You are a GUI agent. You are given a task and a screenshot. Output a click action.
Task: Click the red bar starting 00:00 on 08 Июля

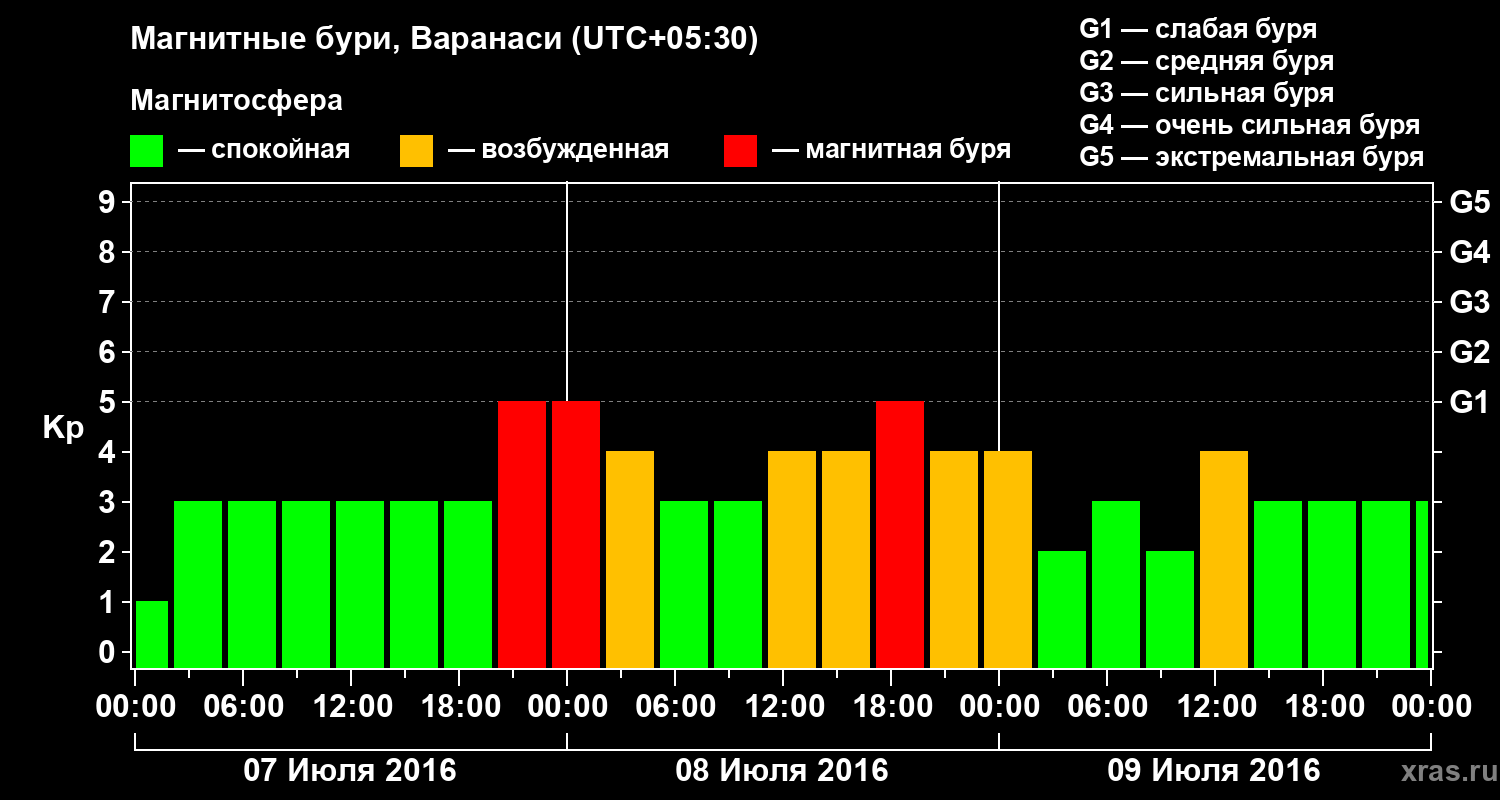(576, 534)
